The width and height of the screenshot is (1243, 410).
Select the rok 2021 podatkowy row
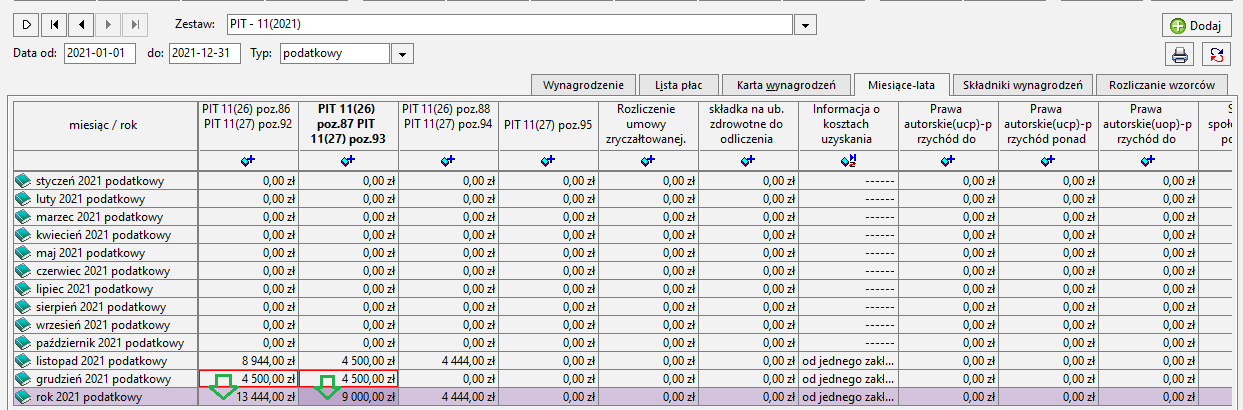click(621, 397)
